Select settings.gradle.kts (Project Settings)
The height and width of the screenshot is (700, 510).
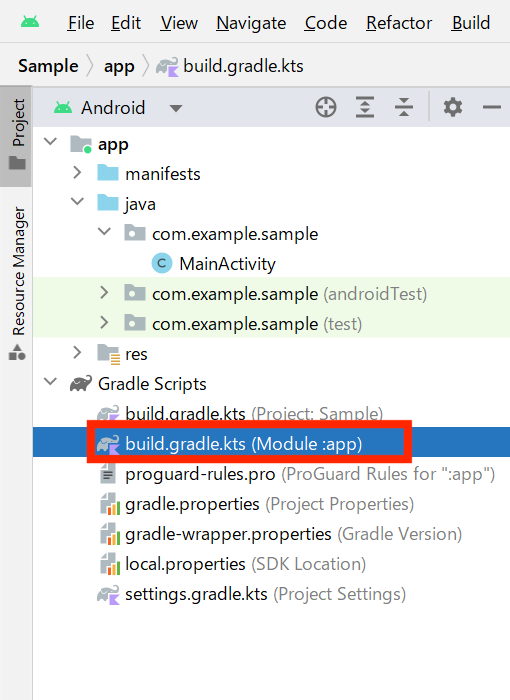(265, 595)
